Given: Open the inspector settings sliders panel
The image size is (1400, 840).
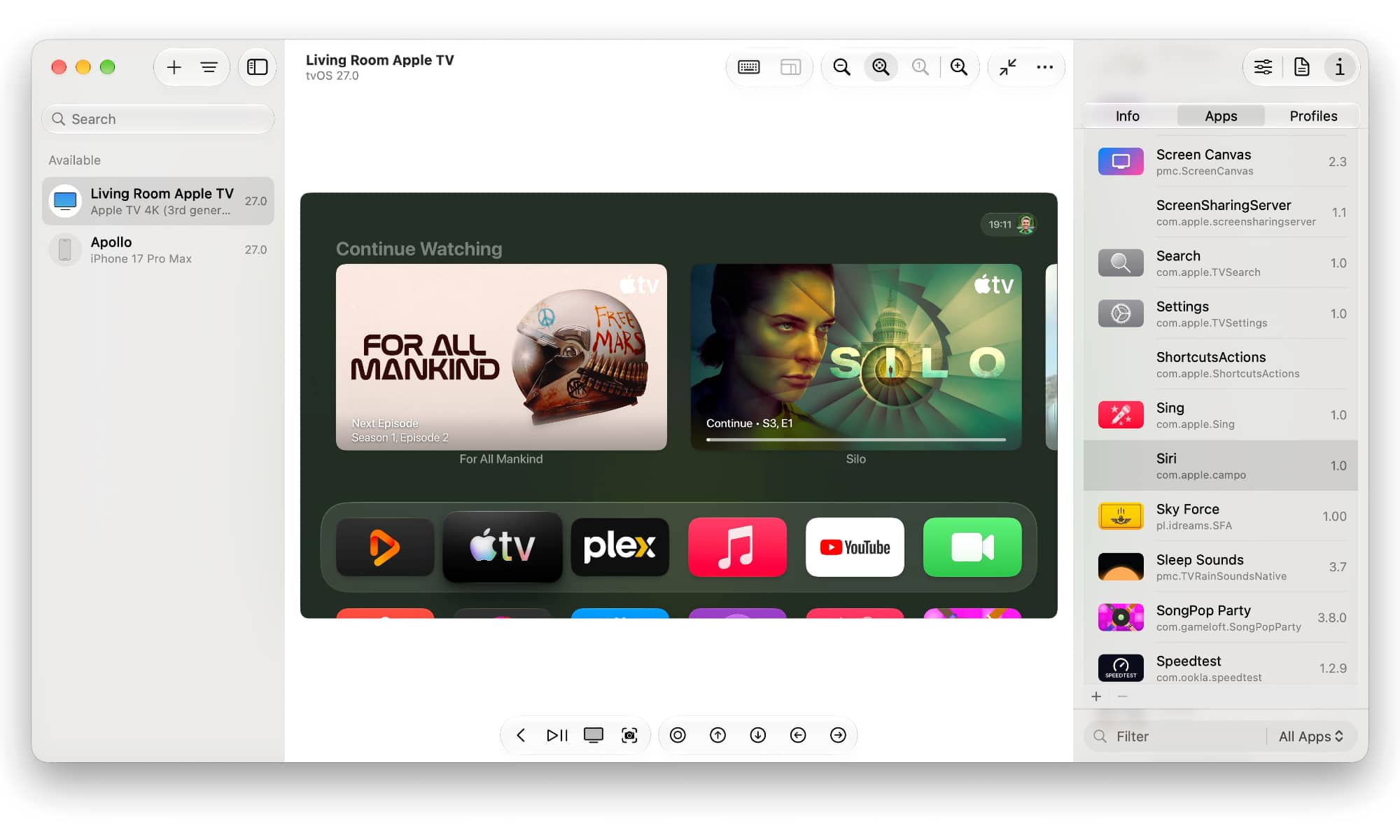Looking at the screenshot, I should [1263, 67].
